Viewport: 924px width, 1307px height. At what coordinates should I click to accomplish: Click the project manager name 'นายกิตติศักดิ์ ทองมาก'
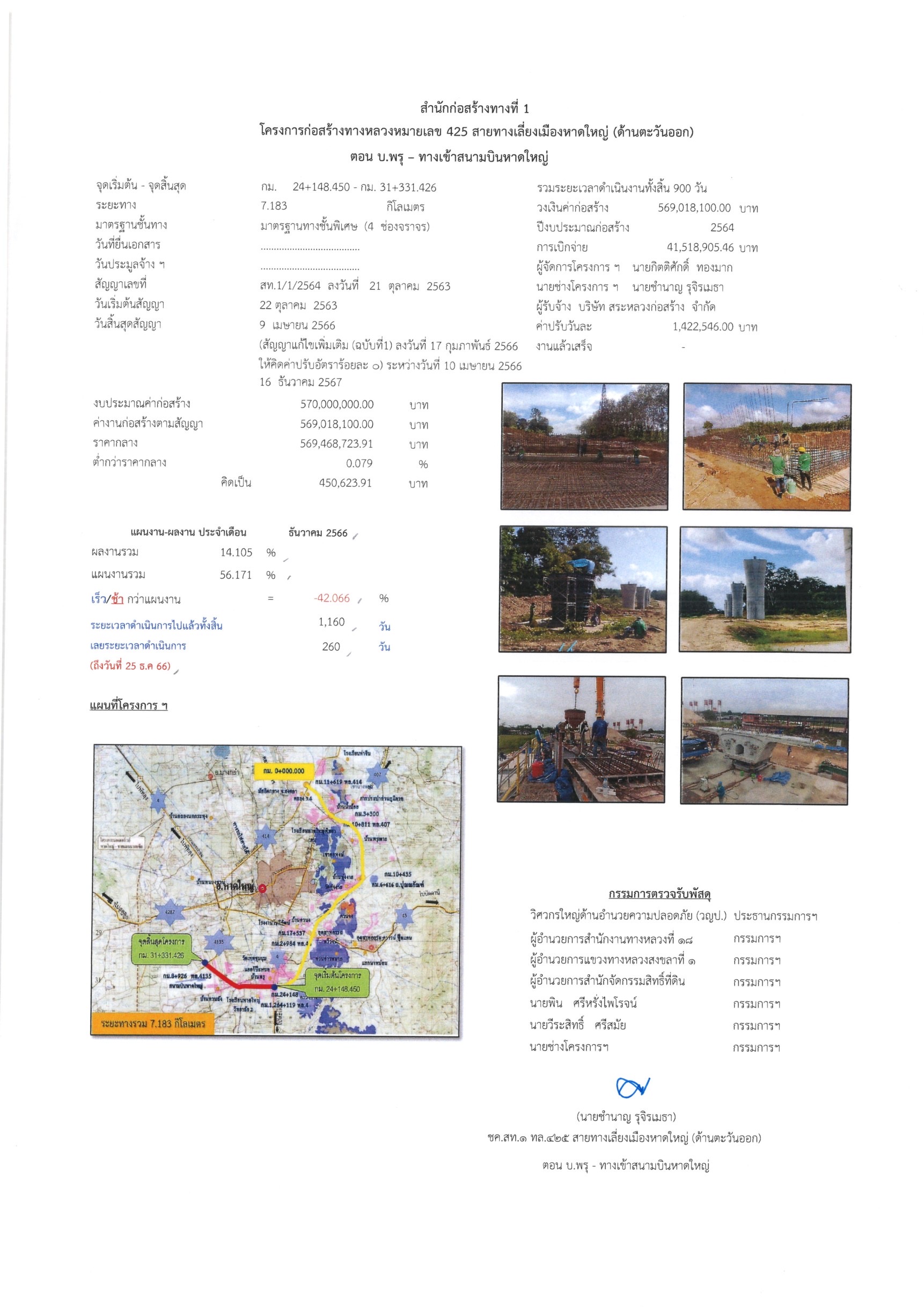tap(682, 267)
